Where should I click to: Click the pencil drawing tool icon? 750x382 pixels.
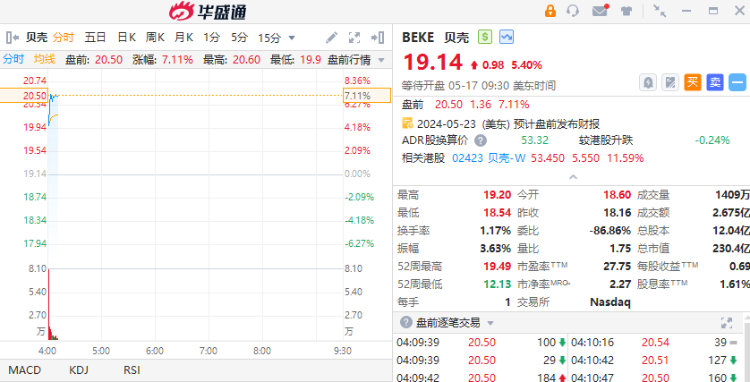[331, 37]
